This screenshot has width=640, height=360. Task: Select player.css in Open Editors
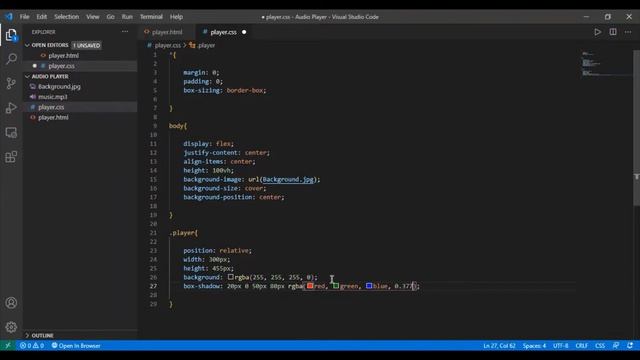point(61,66)
